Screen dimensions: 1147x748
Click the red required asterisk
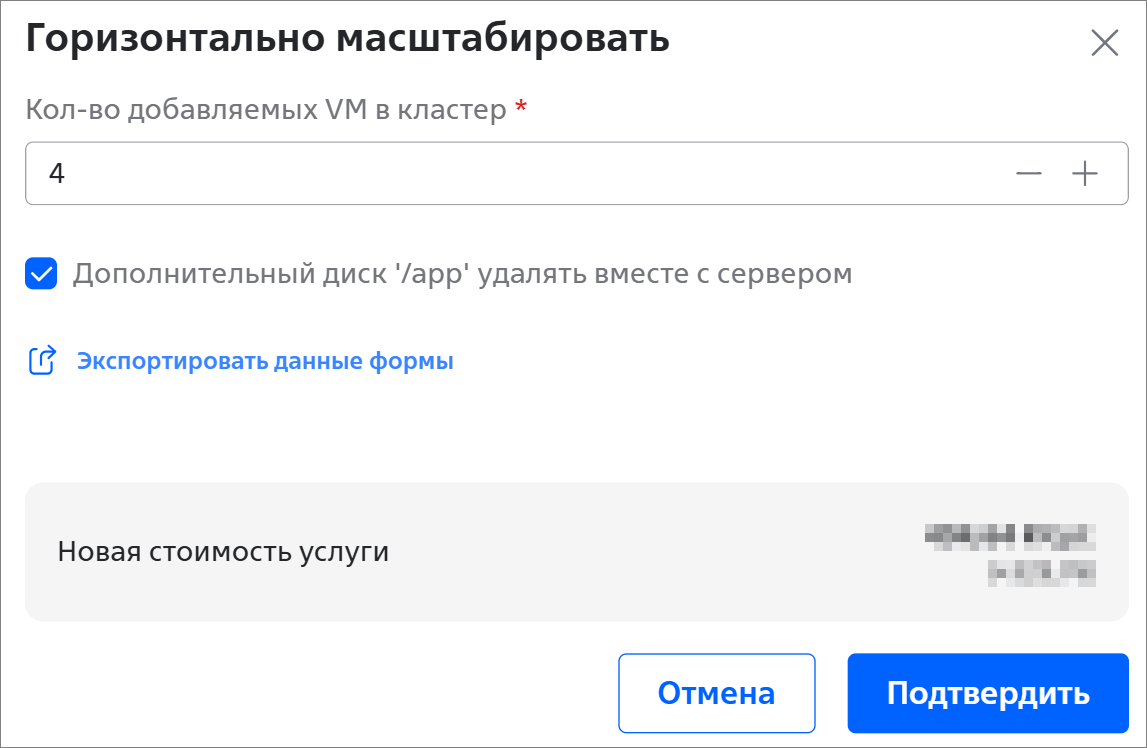click(x=520, y=108)
